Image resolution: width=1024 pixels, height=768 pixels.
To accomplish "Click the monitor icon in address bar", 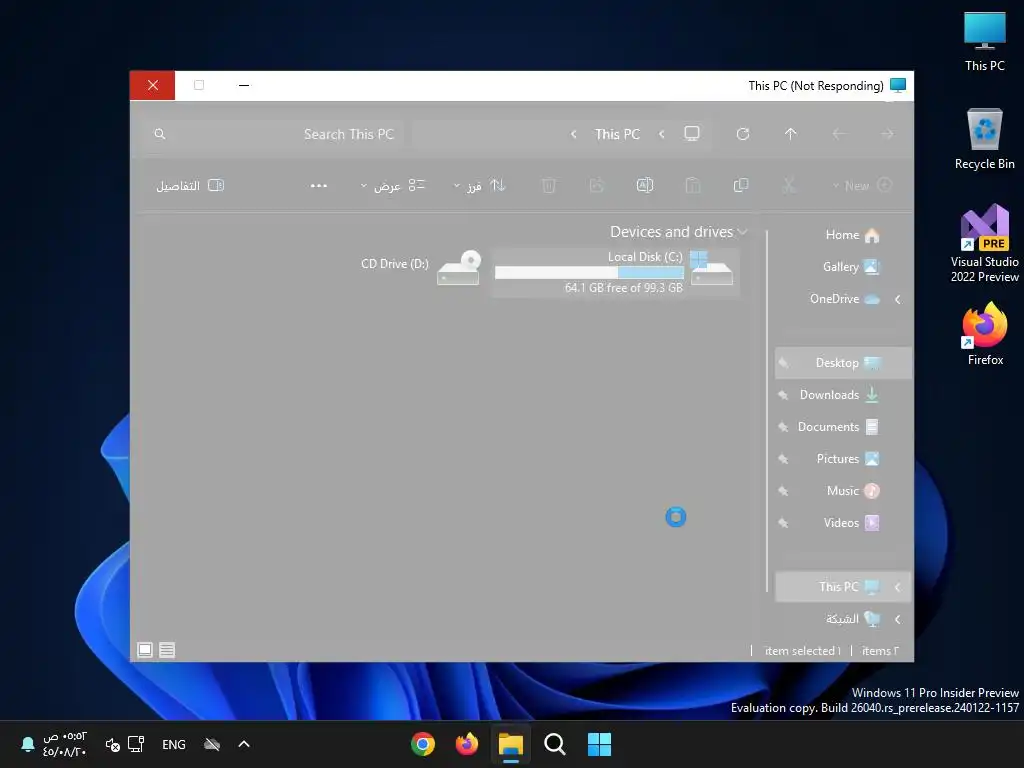I will [x=692, y=134].
